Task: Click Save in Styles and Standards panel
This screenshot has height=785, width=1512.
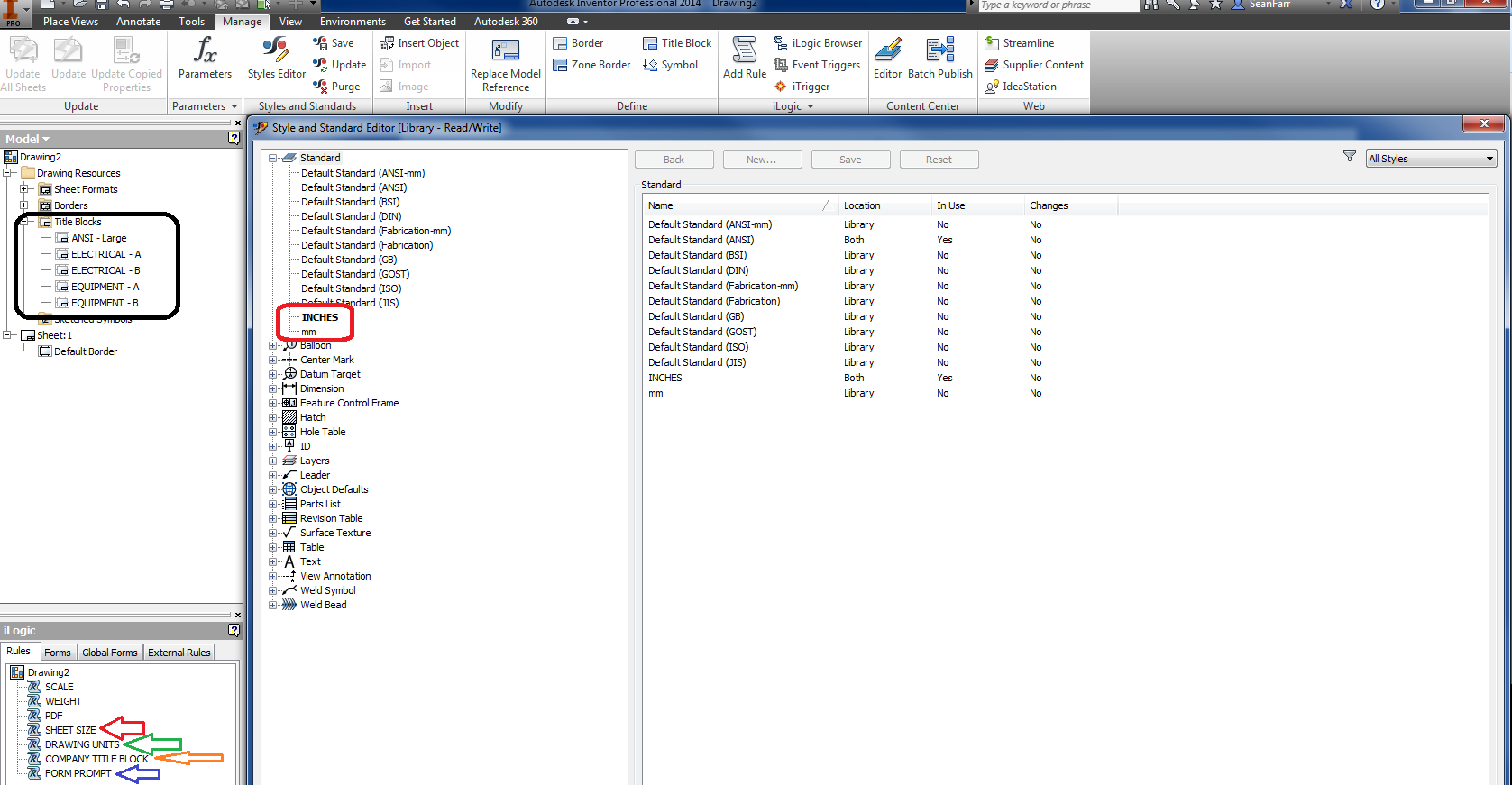Action: pos(333,43)
